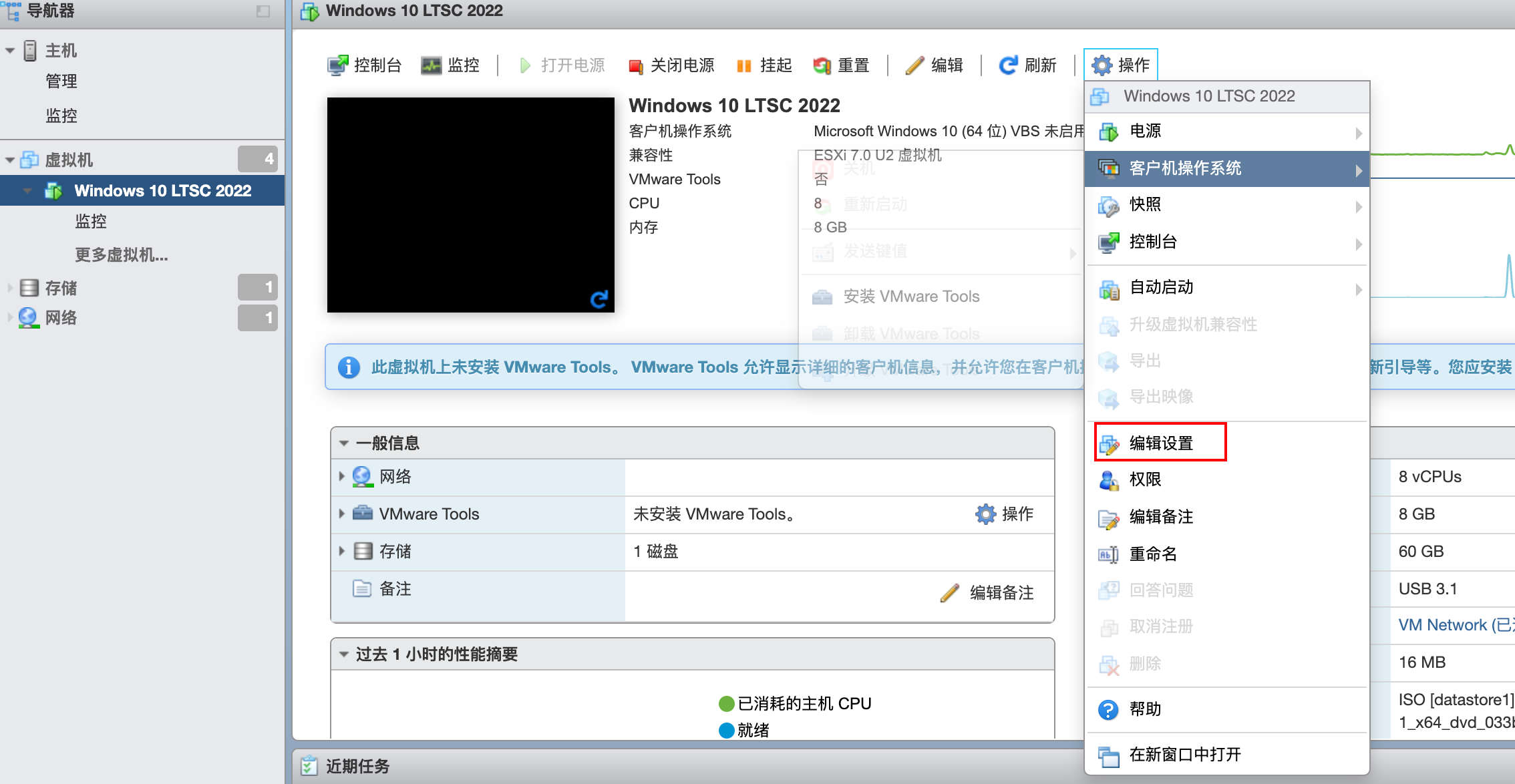Image resolution: width=1515 pixels, height=784 pixels.
Task: Open the 控制台 submenu in the actions menu
Action: [x=1227, y=242]
